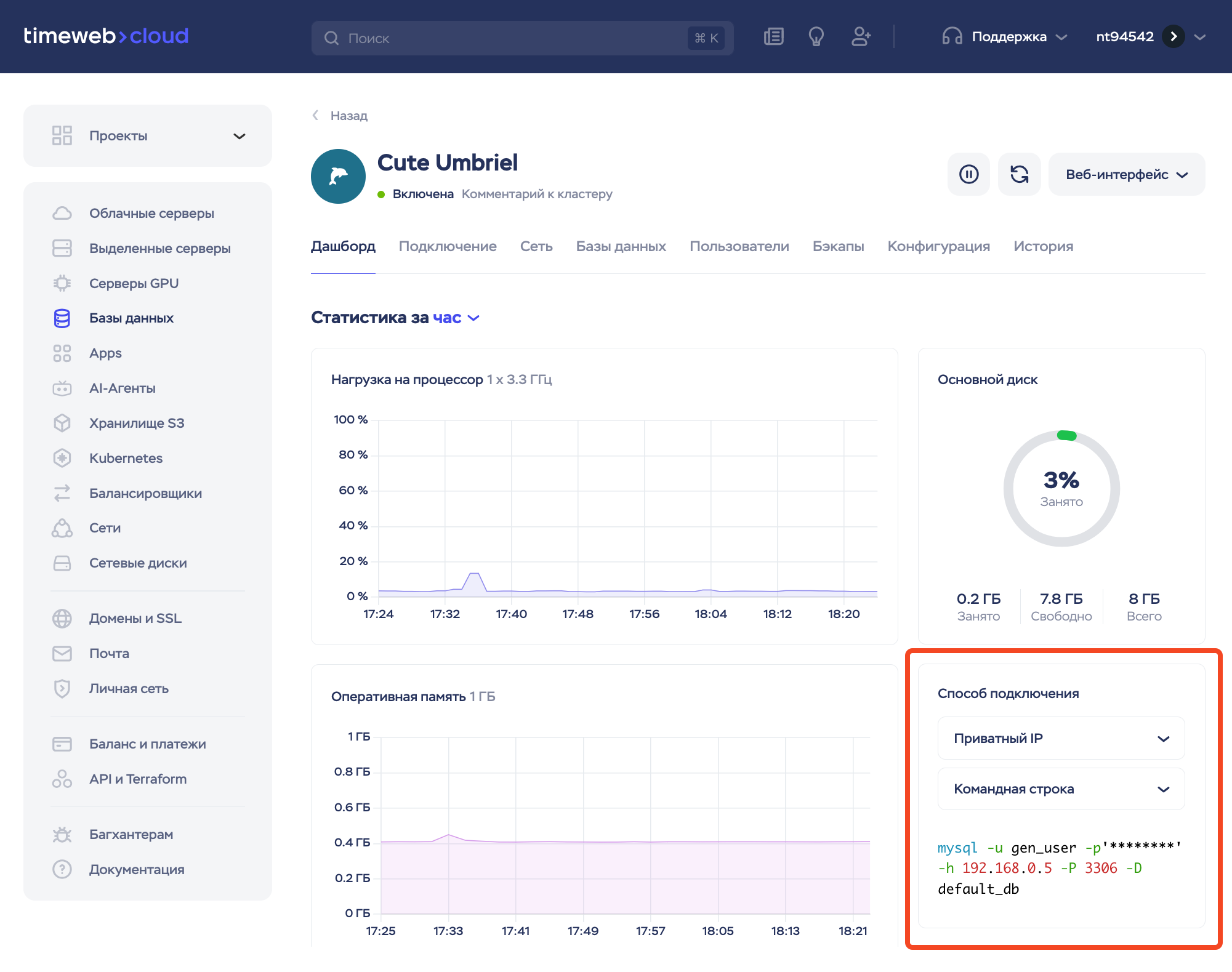Open the news feed icon in header
The image size is (1232, 972).
tap(773, 37)
